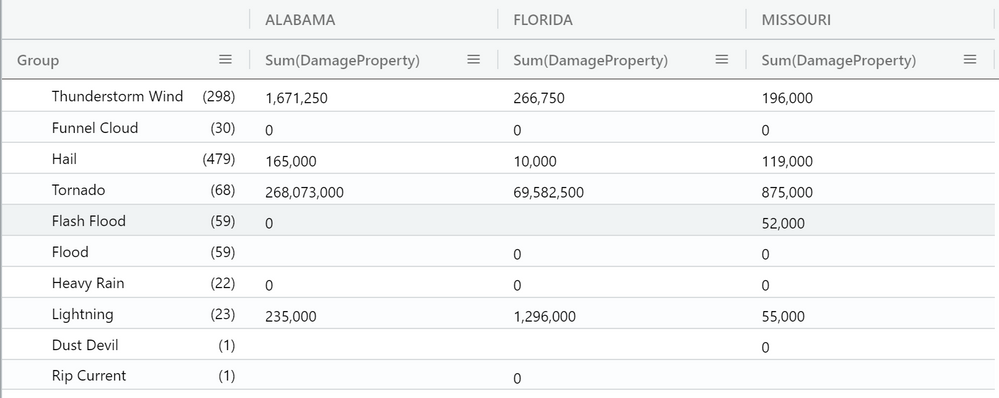Expand the Tornado group row

(78, 190)
